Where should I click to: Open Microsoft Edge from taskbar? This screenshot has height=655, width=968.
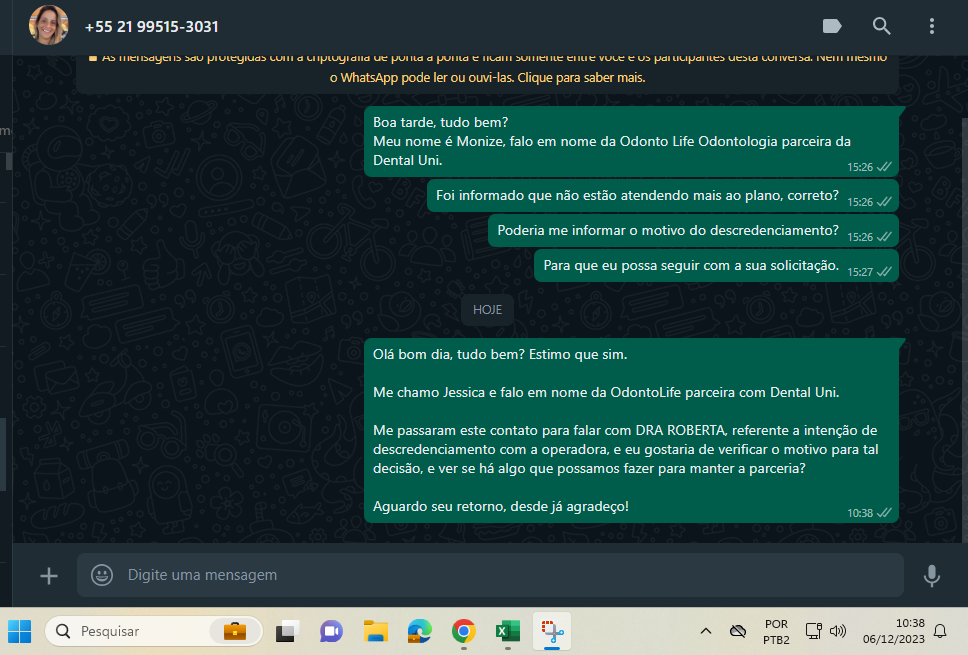coord(420,632)
